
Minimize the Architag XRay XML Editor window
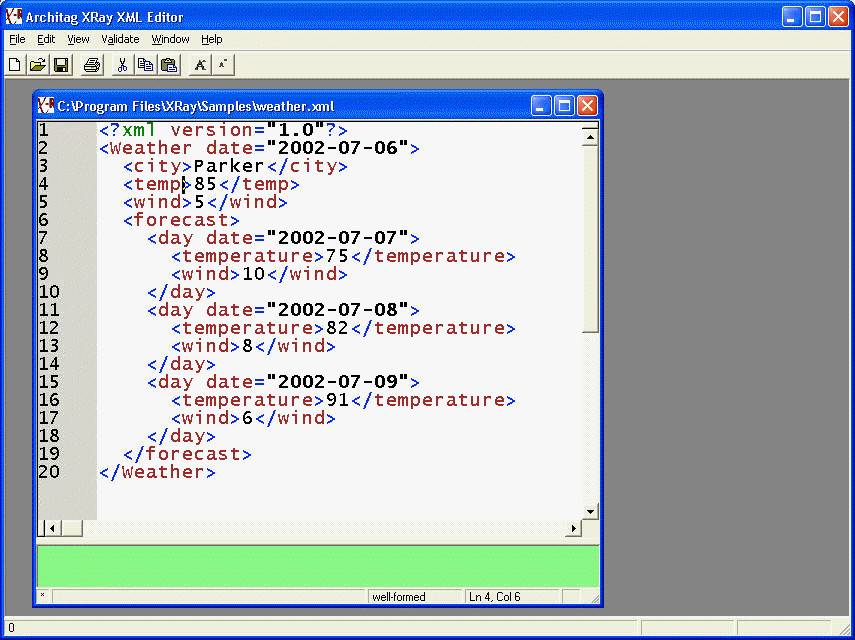point(792,17)
